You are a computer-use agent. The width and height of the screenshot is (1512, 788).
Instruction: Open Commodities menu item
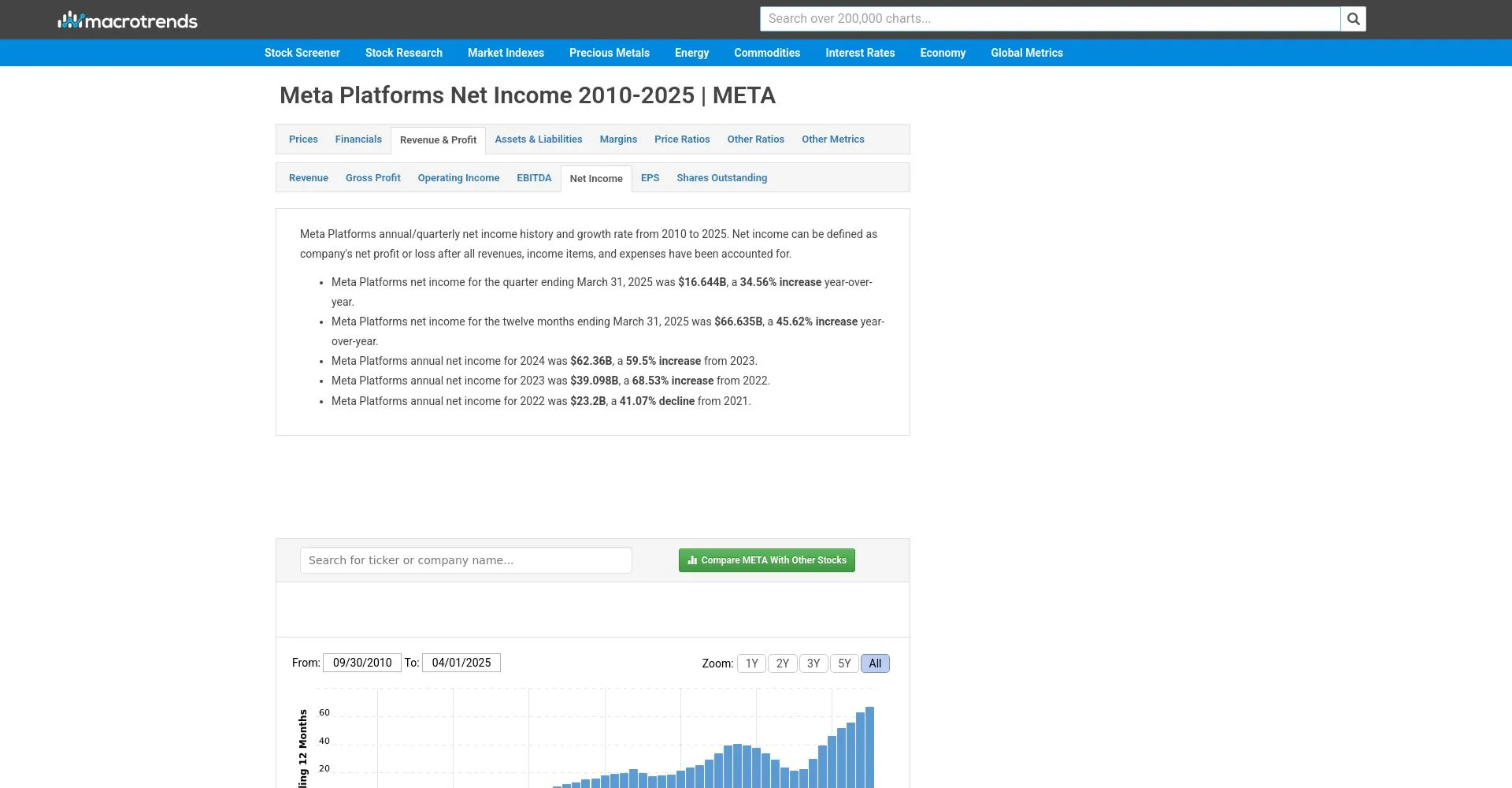[767, 53]
